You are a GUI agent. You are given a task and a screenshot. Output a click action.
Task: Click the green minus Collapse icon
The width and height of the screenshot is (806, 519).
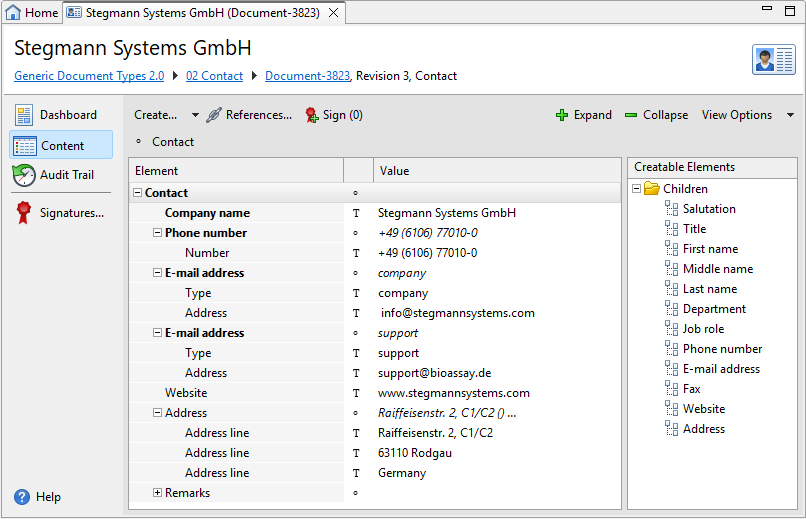[631, 115]
